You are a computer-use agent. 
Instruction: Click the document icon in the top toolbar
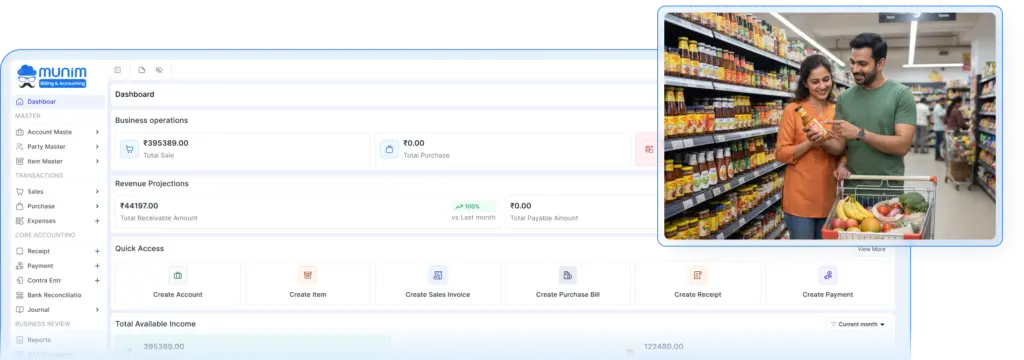pyautogui.click(x=142, y=70)
